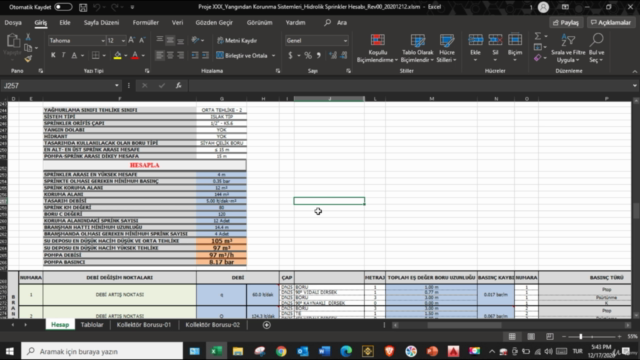Open Sırala ve Filtre Uygula
This screenshot has height=360, width=640.
point(568,48)
